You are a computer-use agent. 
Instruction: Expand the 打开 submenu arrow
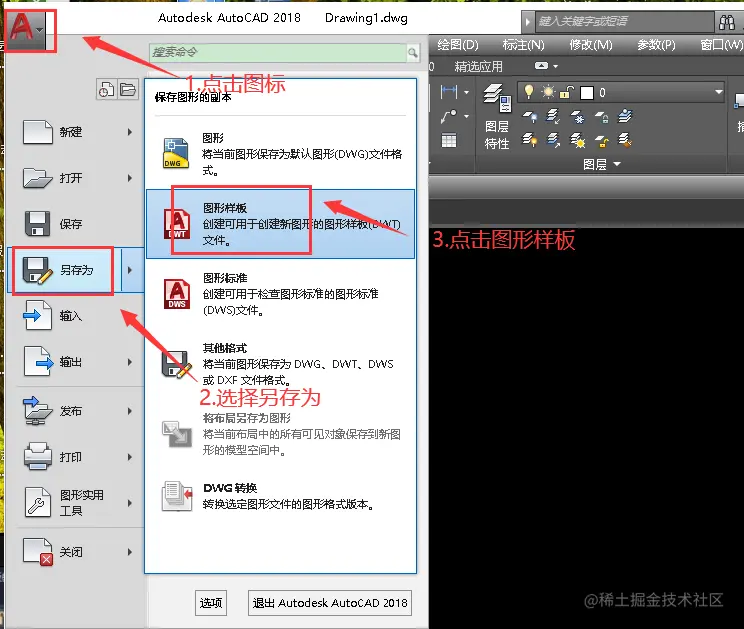pos(130,178)
